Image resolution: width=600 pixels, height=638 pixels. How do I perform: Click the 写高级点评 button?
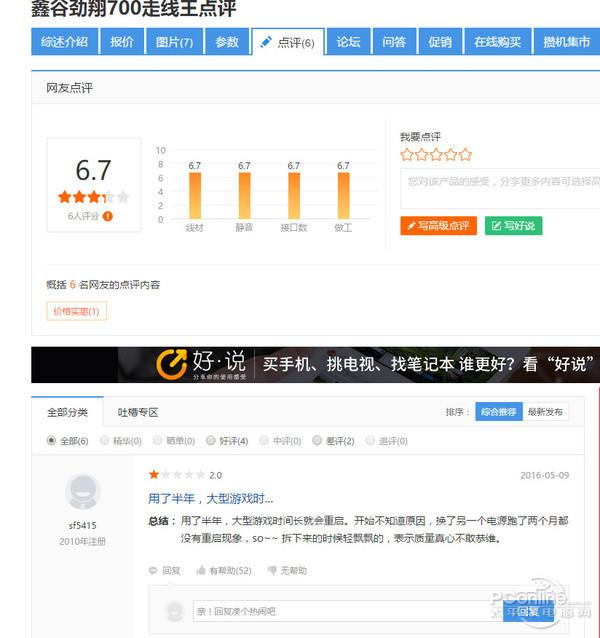[439, 226]
